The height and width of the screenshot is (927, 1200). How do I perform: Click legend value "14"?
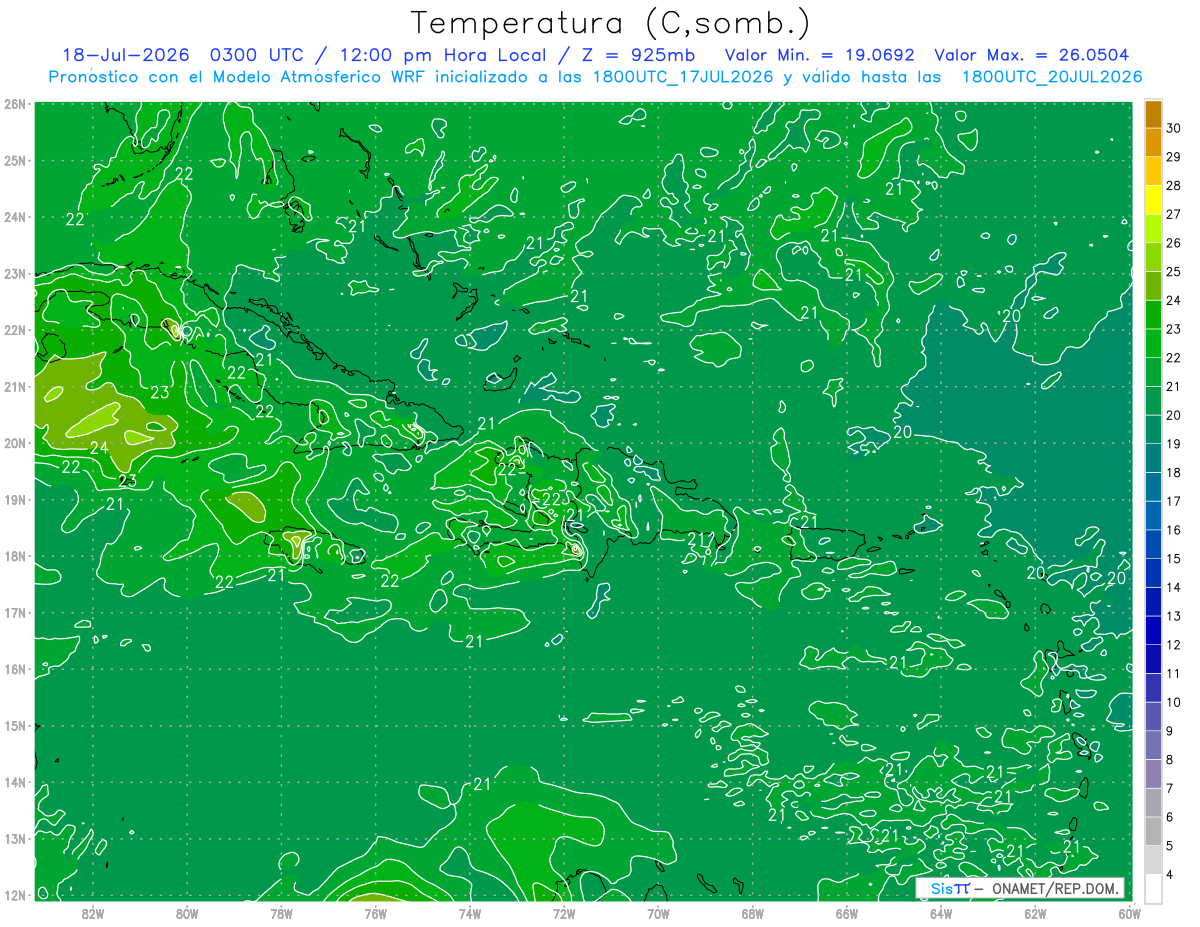point(1174,587)
